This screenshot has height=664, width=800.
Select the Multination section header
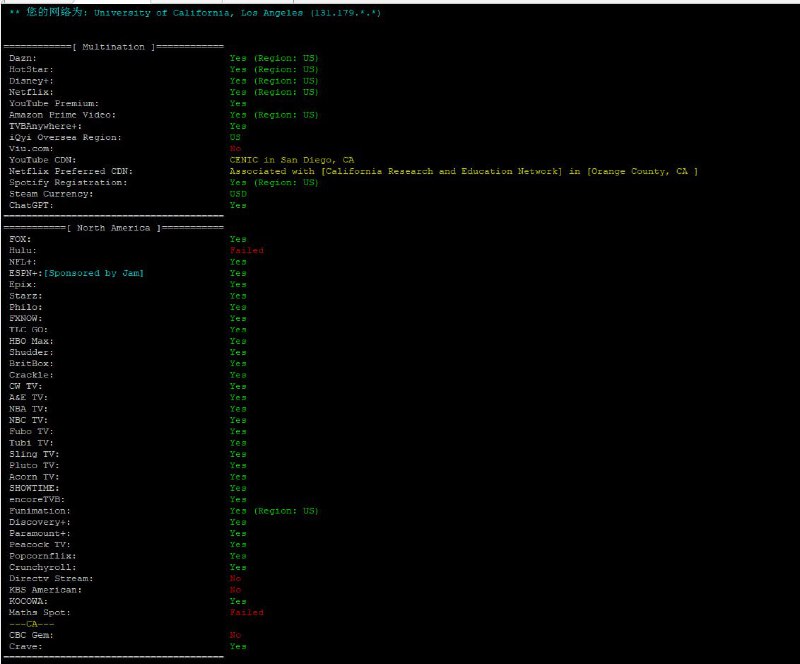(x=113, y=47)
